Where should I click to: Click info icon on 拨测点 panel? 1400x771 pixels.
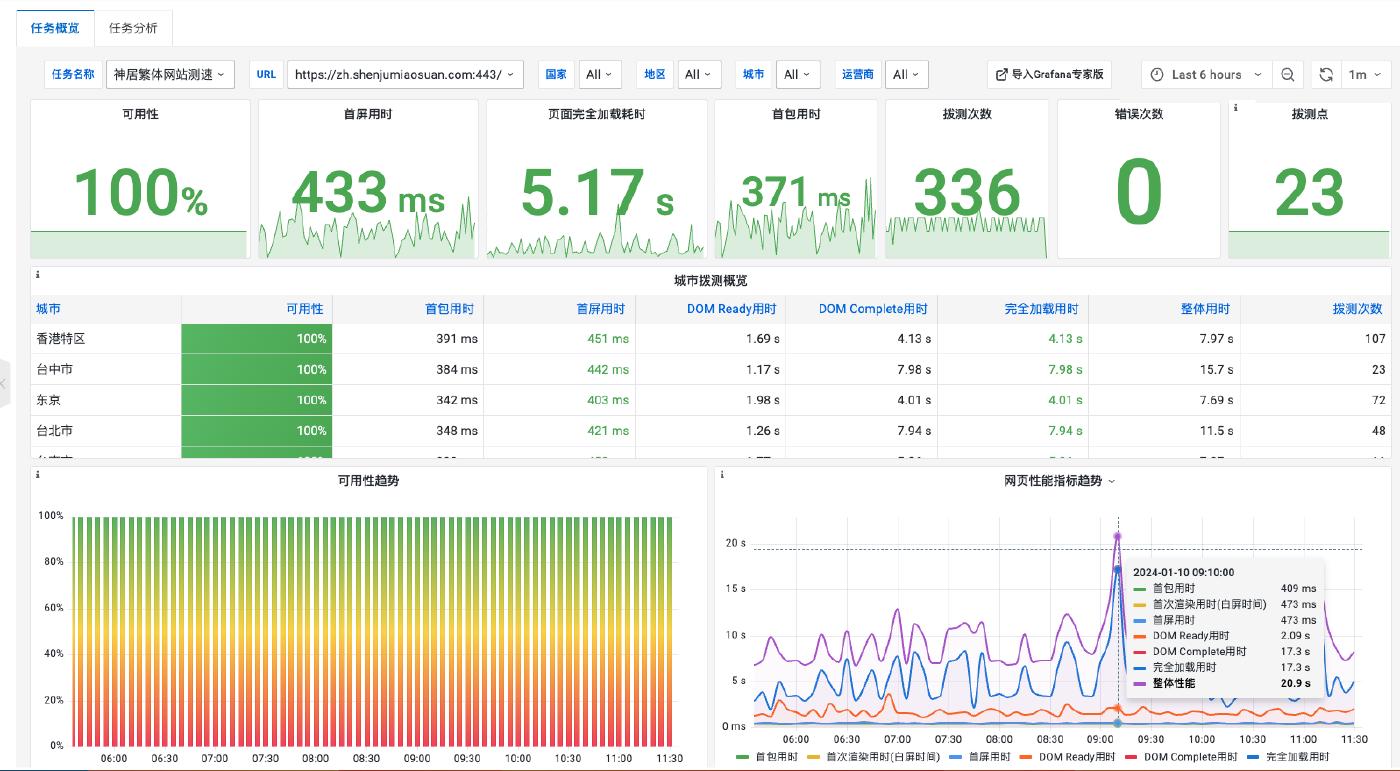click(x=1236, y=107)
